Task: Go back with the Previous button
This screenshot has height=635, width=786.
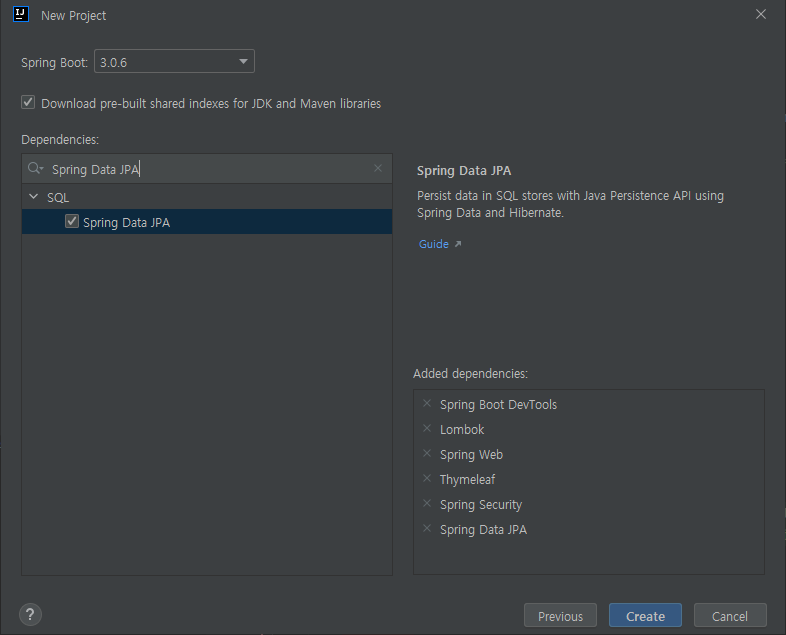Action: click(x=560, y=615)
